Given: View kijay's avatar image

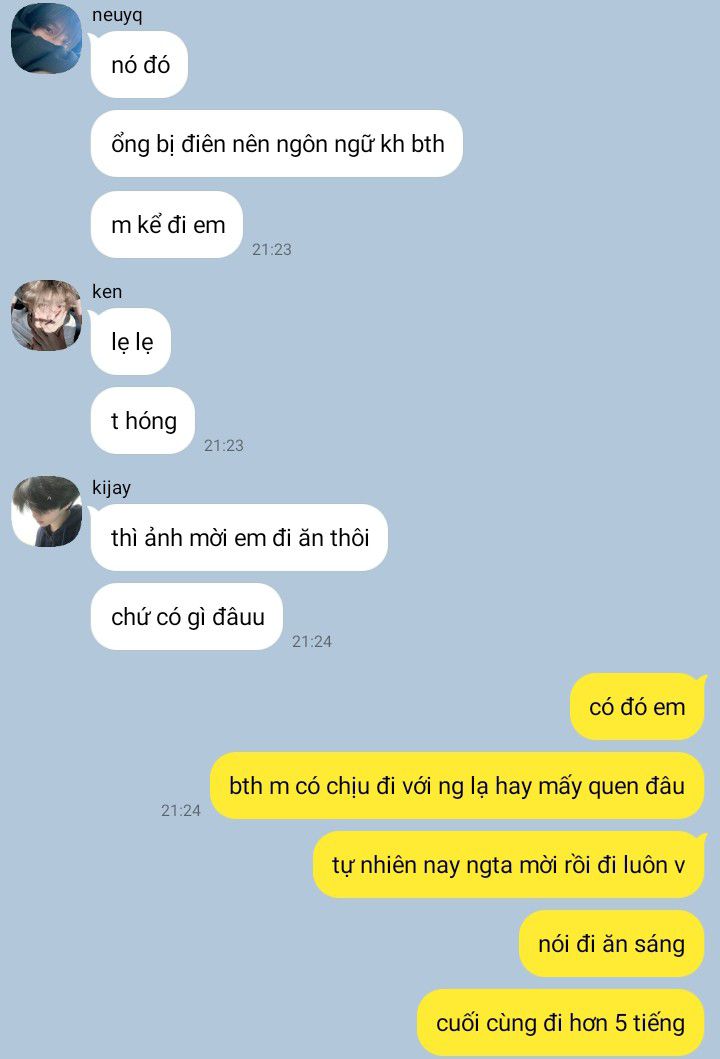Looking at the screenshot, I should pyautogui.click(x=47, y=511).
